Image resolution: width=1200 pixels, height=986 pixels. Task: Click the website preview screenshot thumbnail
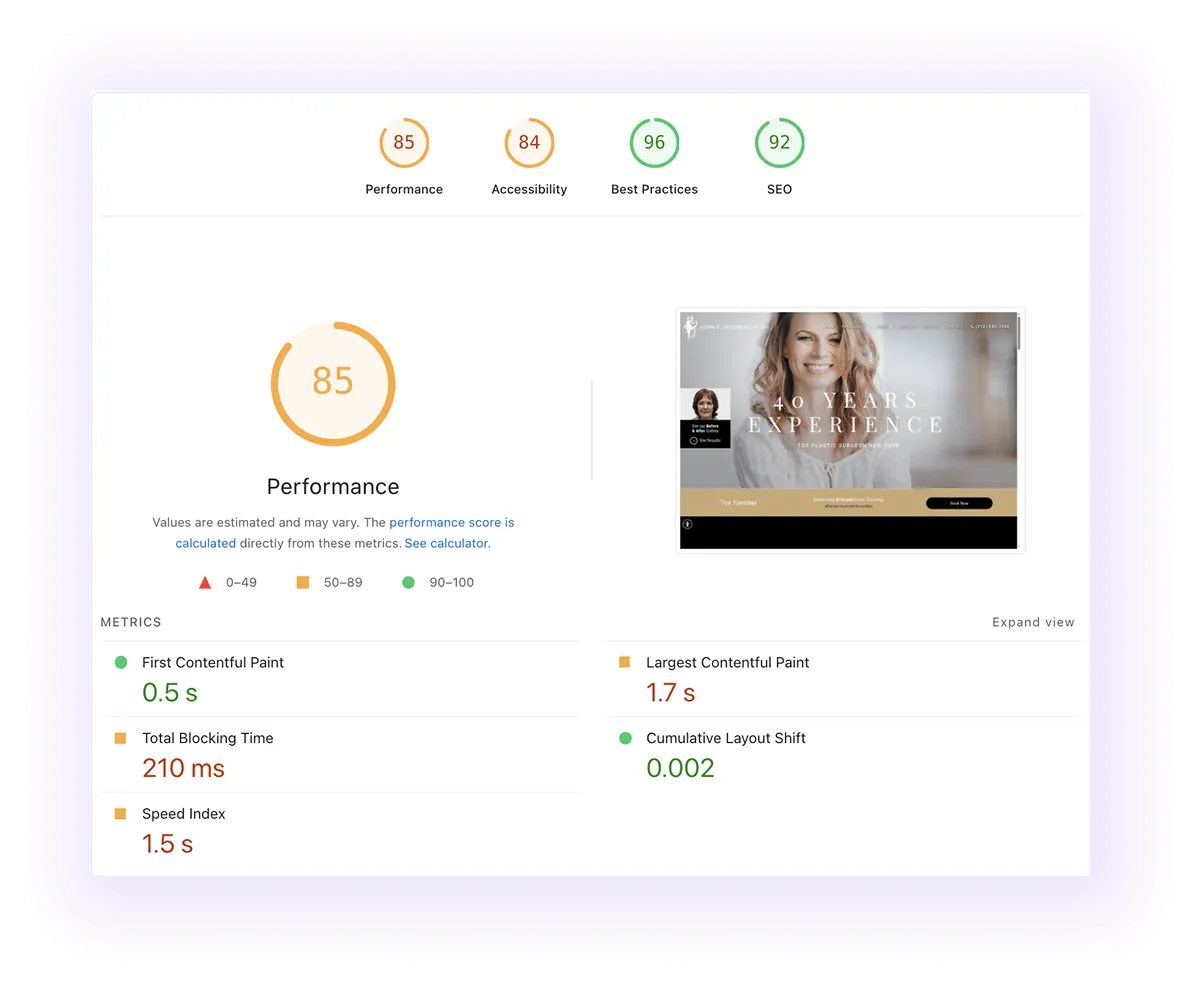850,430
